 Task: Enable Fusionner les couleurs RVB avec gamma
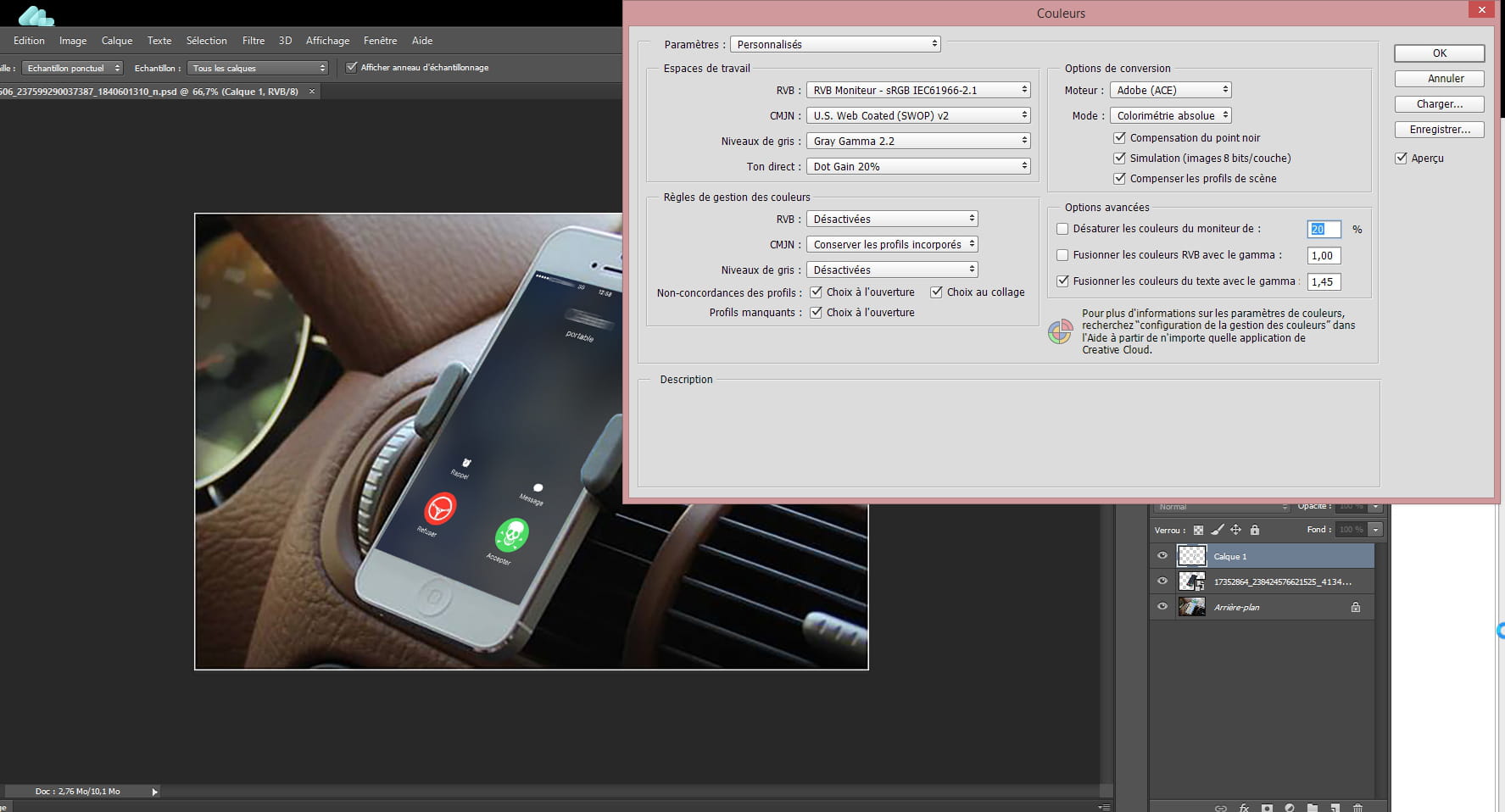pyautogui.click(x=1062, y=255)
